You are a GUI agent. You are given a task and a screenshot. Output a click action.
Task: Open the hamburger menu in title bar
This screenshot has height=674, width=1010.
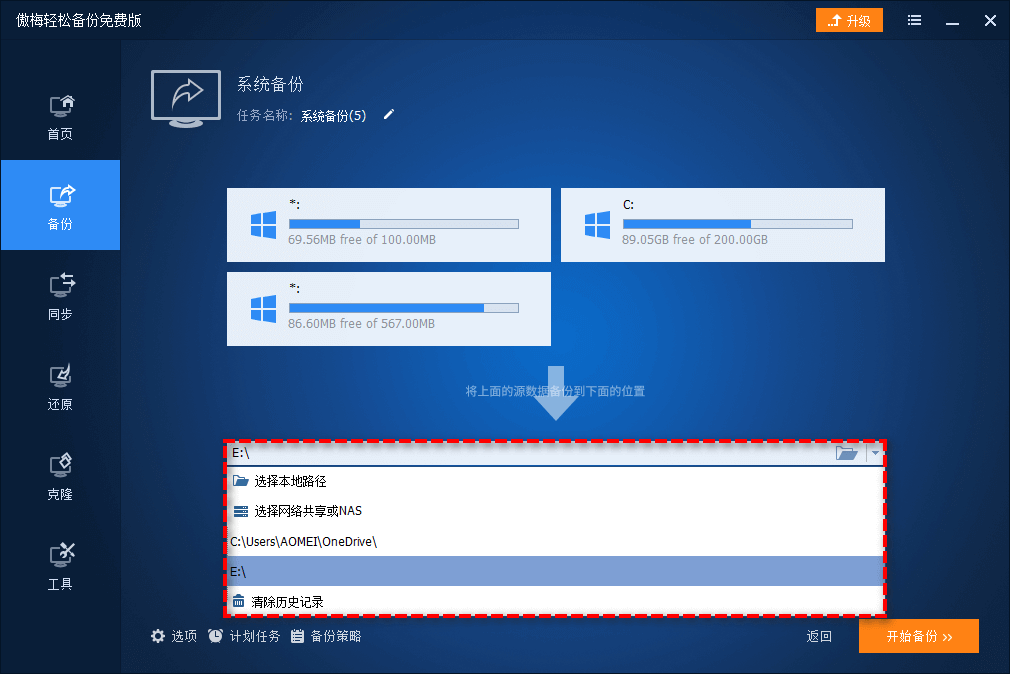914,20
